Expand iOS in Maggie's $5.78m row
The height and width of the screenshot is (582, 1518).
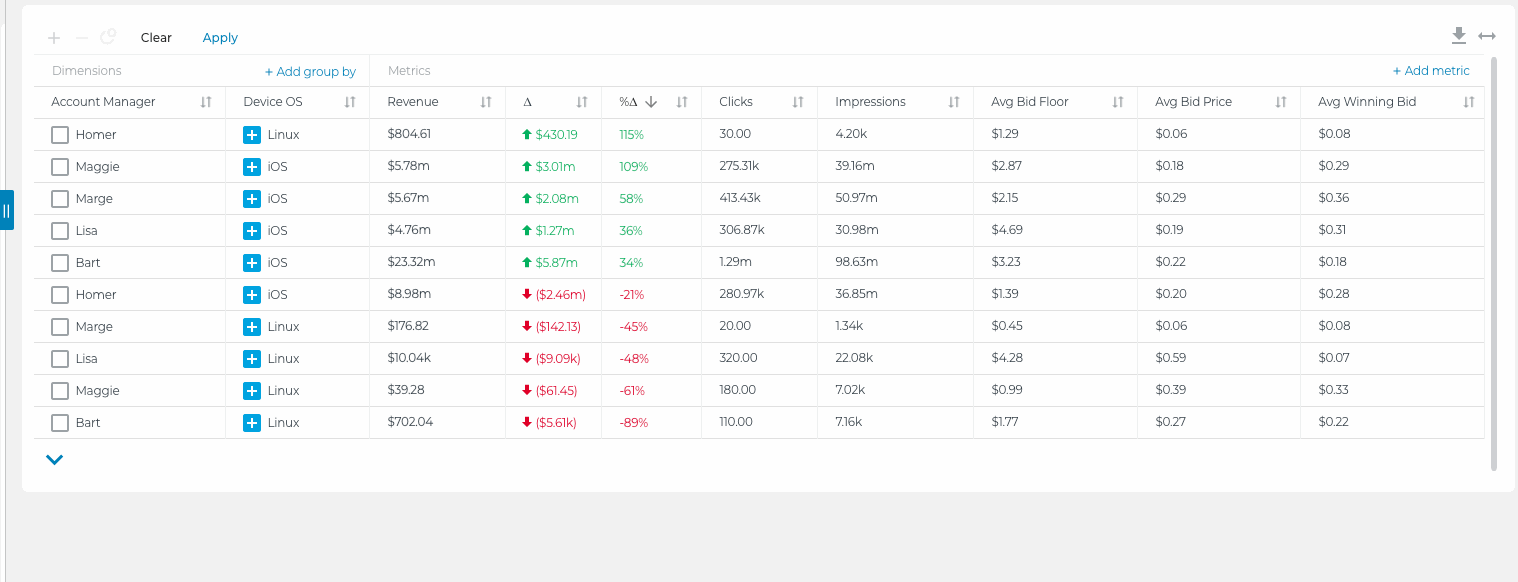point(252,167)
